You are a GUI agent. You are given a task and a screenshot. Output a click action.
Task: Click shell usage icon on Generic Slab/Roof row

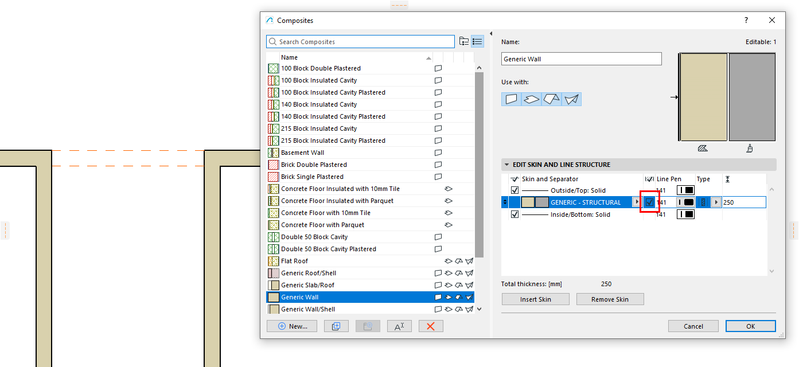pyautogui.click(x=469, y=285)
